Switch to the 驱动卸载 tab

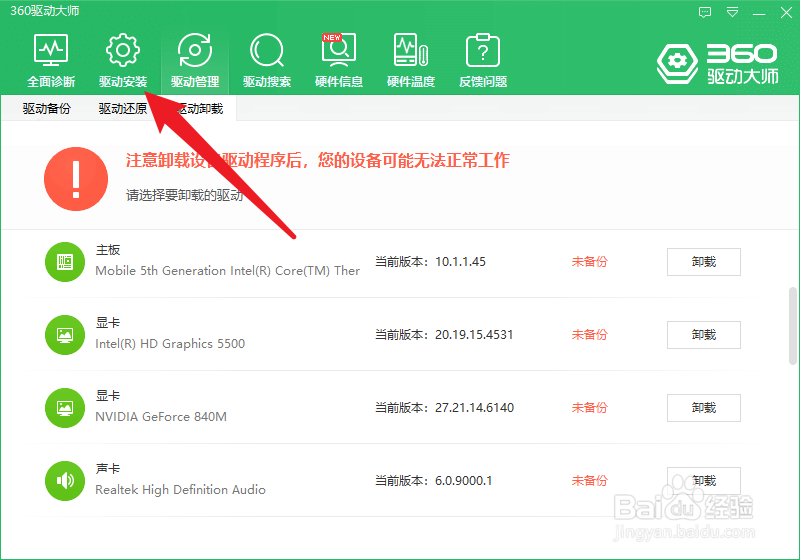click(x=199, y=109)
